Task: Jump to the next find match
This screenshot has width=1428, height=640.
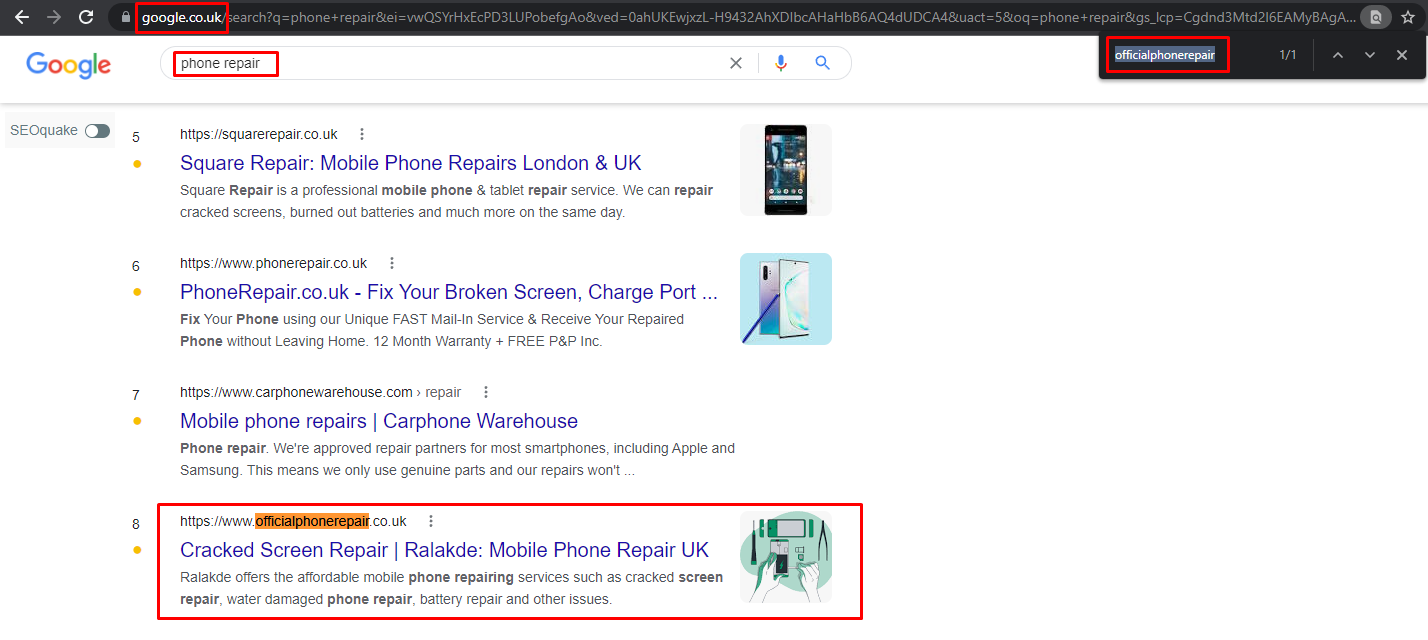Action: point(1370,55)
